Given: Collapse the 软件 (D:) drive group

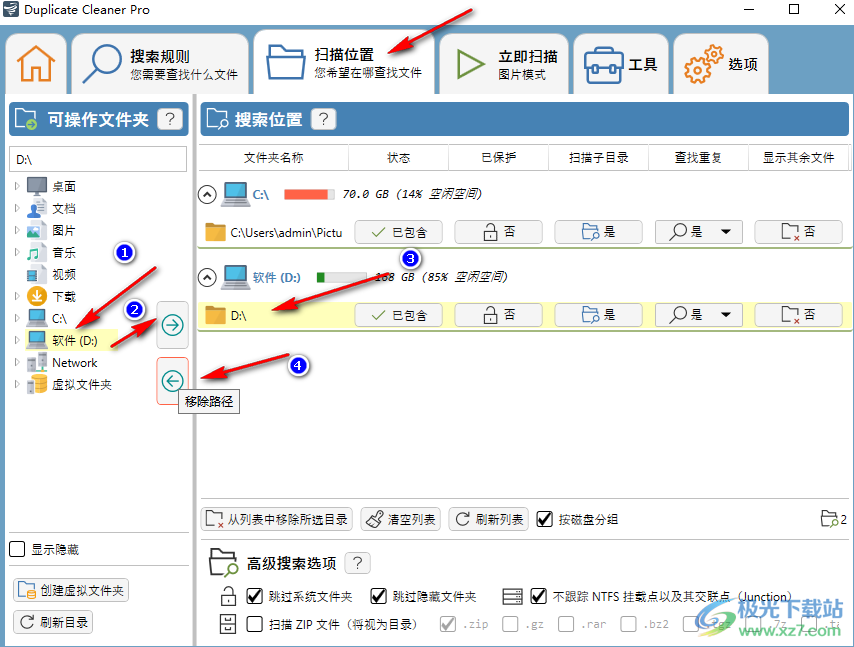Looking at the screenshot, I should coord(207,277).
